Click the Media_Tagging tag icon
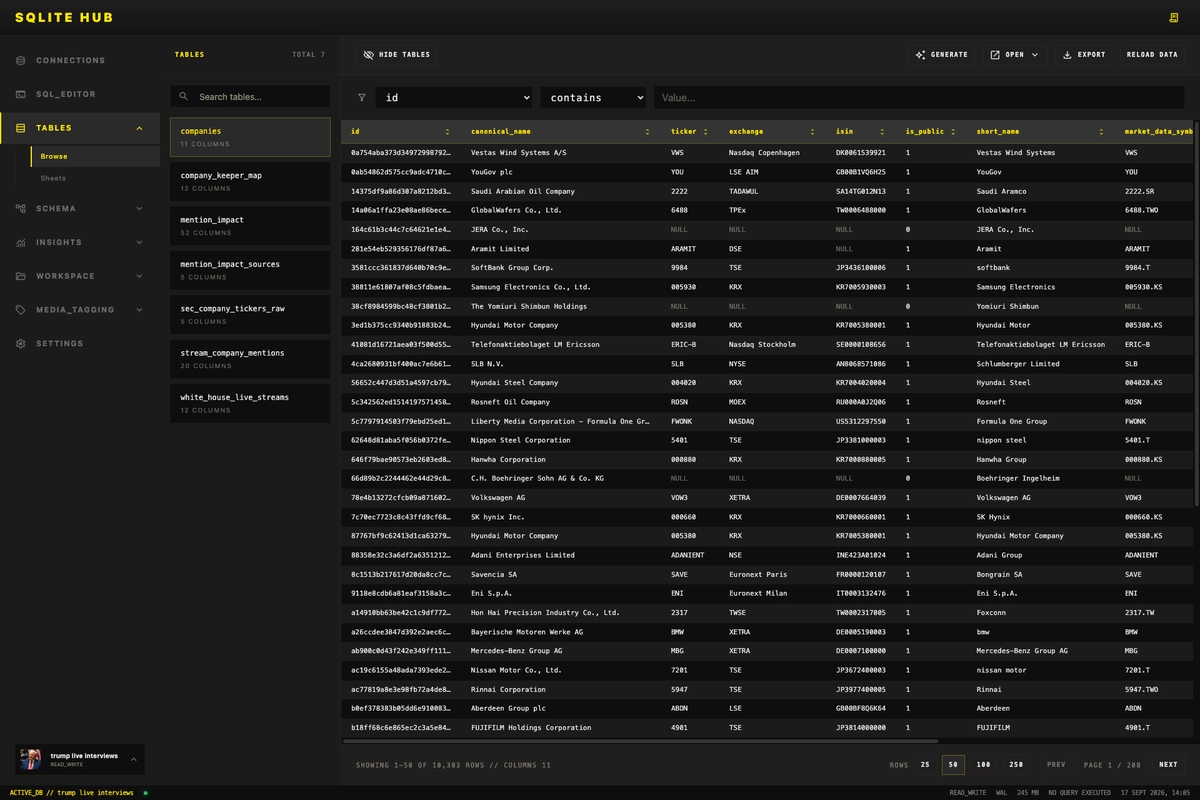The width and height of the screenshot is (1200, 800). point(21,310)
